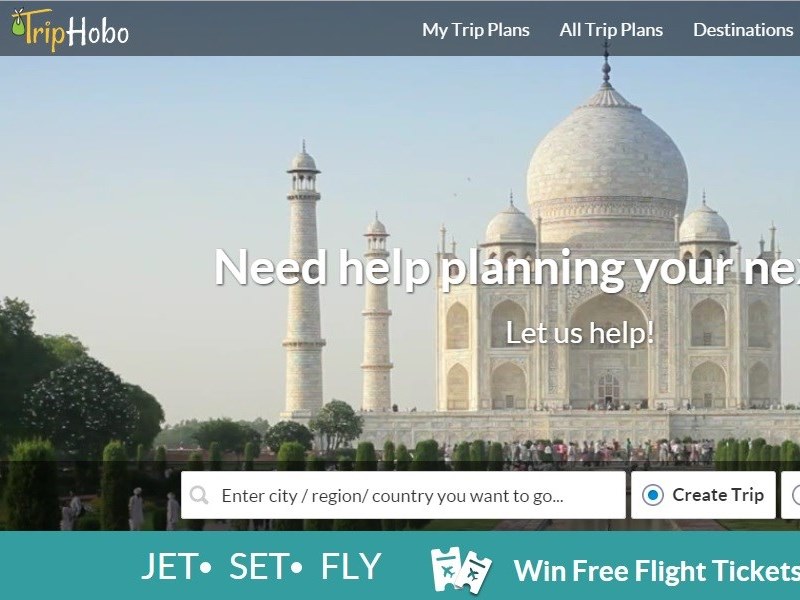Select the partially visible radio option beside Create Trip
Image resolution: width=800 pixels, height=600 pixels.
point(796,495)
